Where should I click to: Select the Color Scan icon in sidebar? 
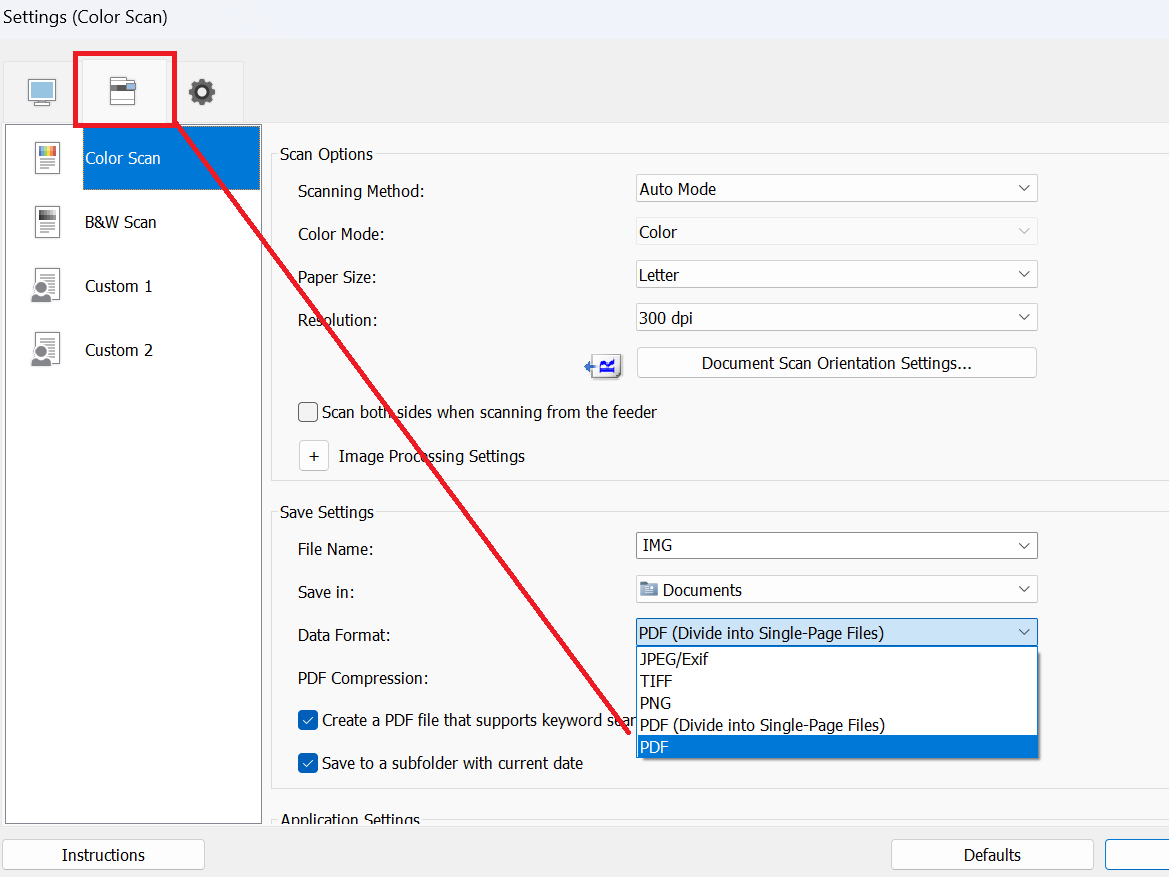click(47, 158)
